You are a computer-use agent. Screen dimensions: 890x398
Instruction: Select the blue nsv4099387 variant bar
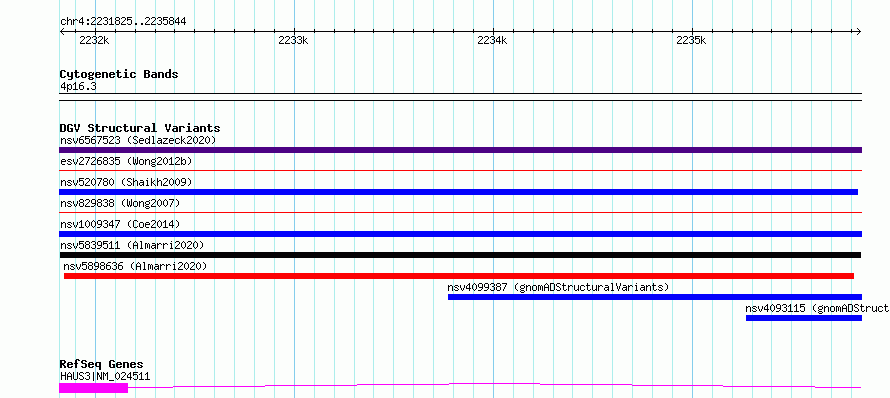tap(655, 297)
